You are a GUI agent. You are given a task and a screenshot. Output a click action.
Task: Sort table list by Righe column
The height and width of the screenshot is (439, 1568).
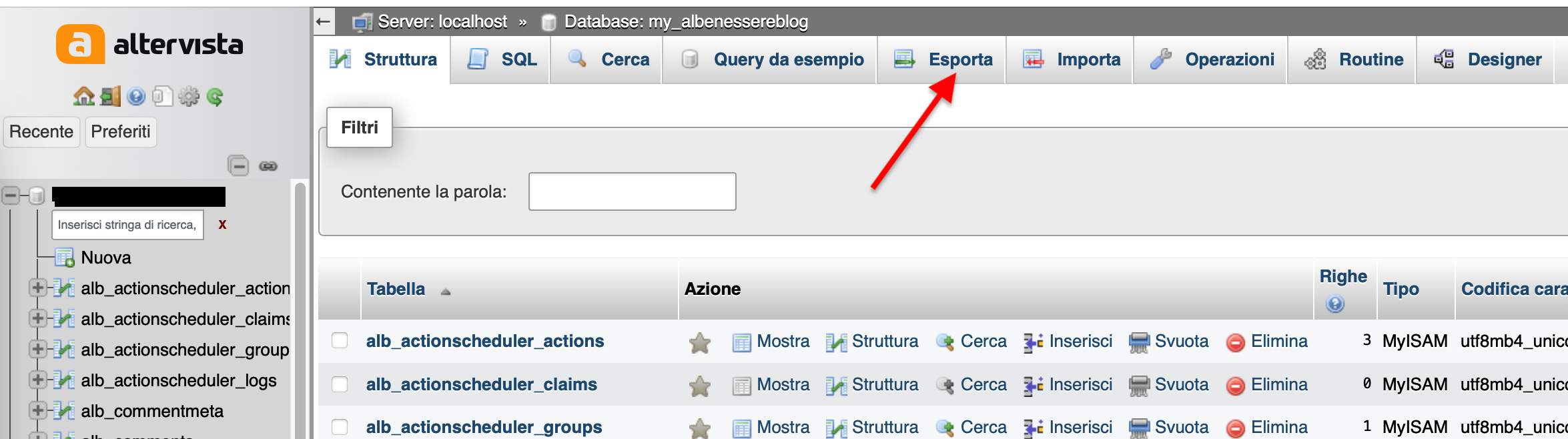tap(1343, 276)
